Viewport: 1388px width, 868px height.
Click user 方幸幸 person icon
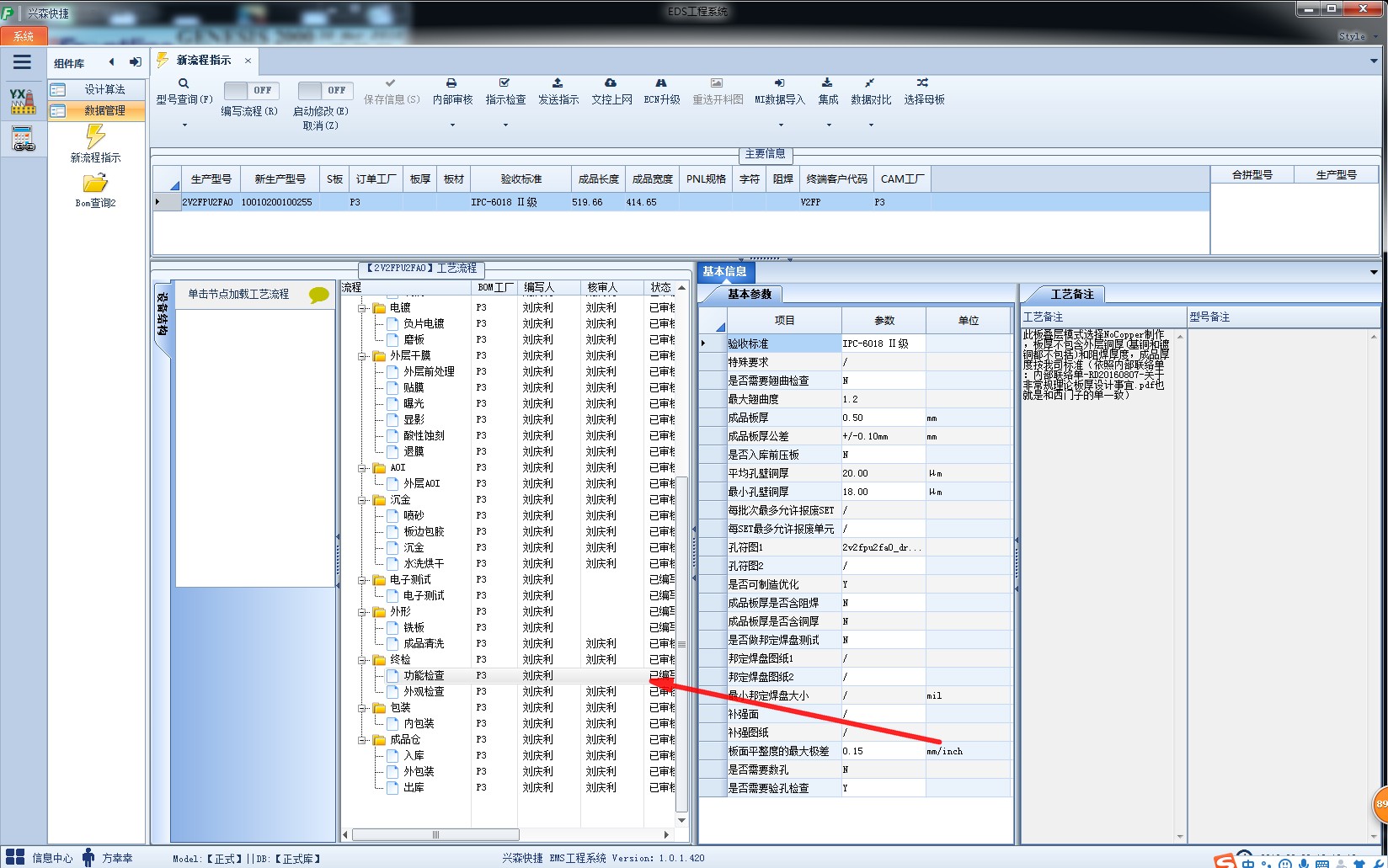point(88,858)
